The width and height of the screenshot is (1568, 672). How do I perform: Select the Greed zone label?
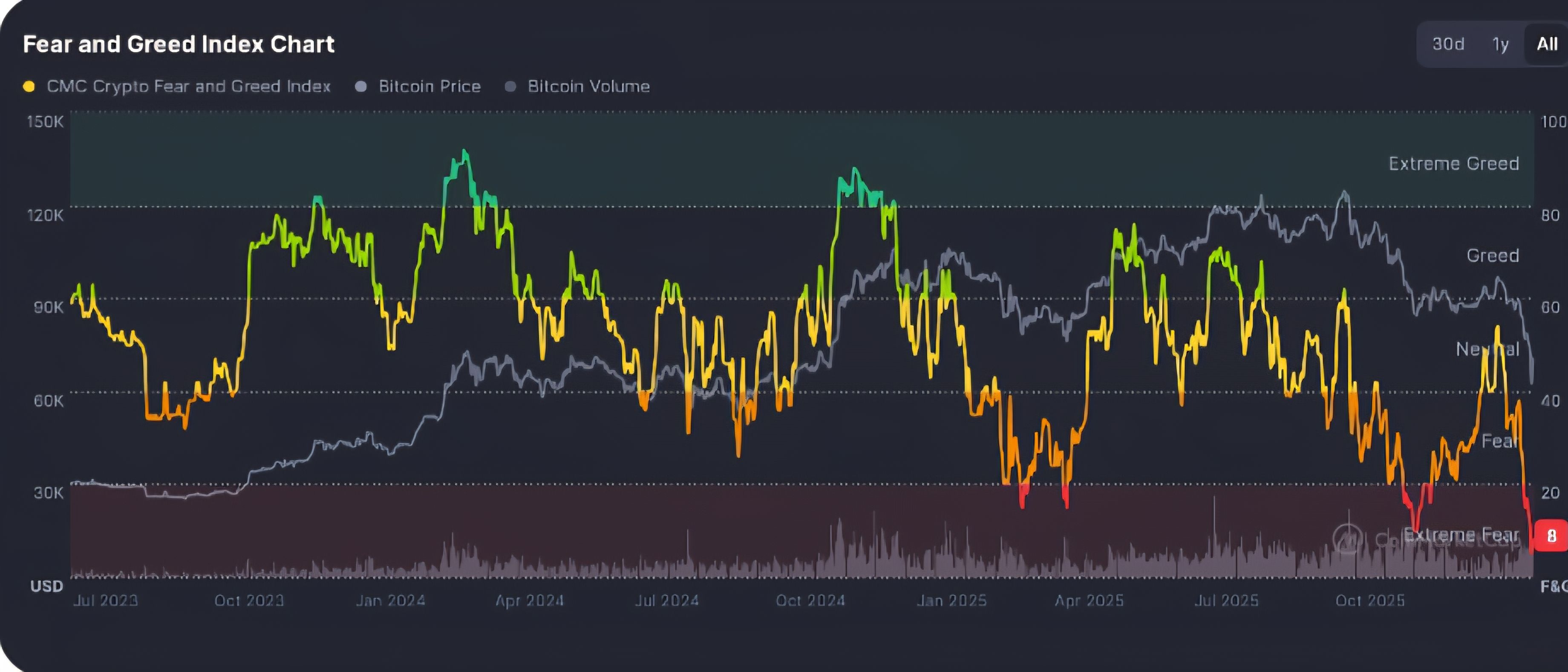(x=1493, y=255)
